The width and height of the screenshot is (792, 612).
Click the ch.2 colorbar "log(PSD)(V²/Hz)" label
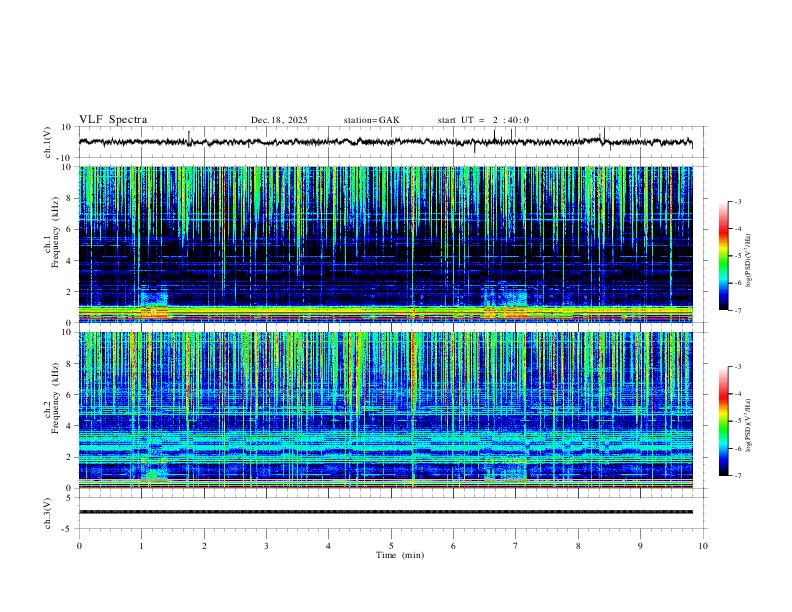(x=748, y=426)
